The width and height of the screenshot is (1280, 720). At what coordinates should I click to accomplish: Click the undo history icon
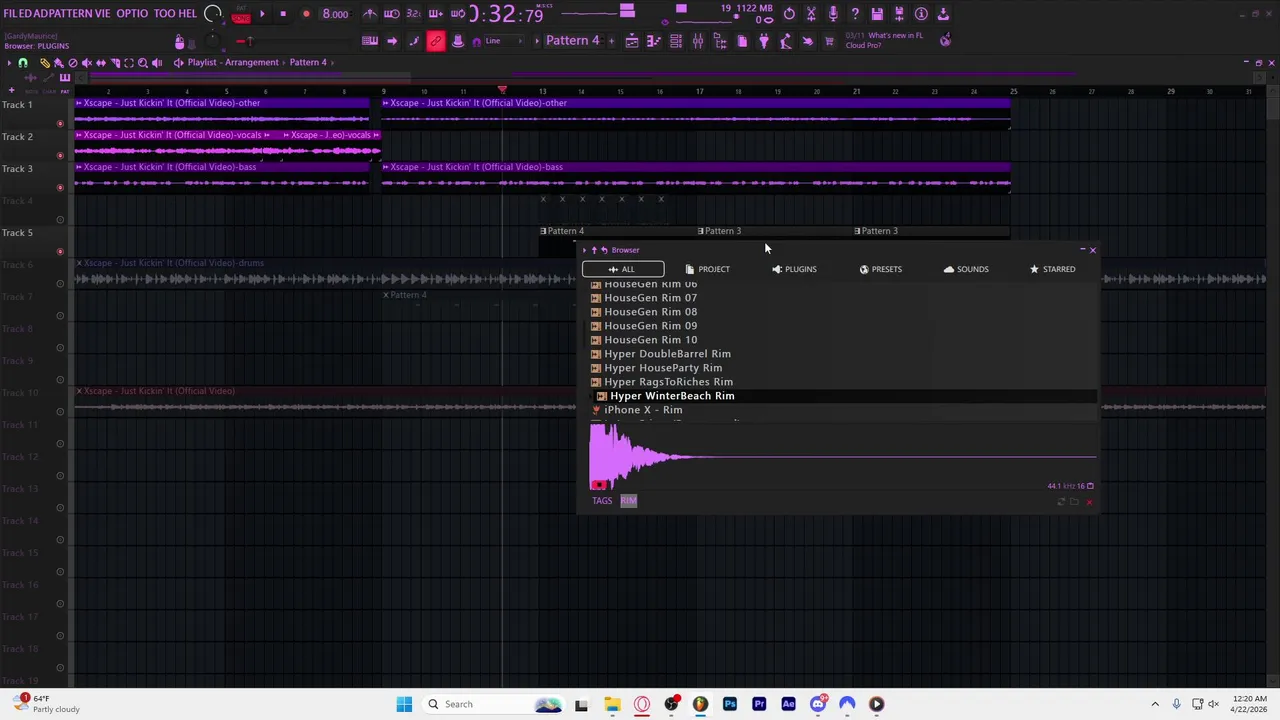click(789, 14)
